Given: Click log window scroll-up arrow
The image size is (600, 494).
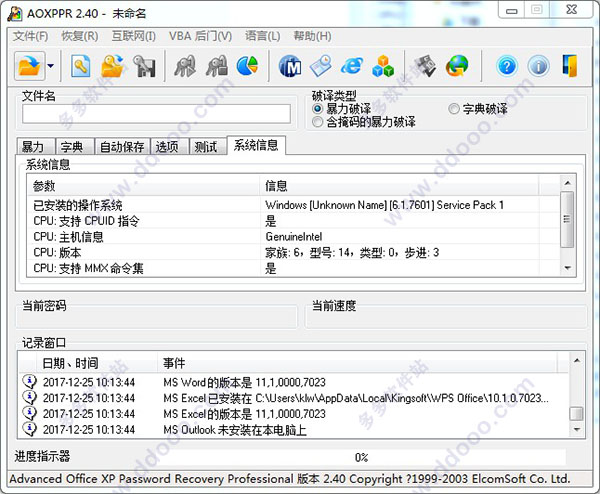Looking at the screenshot, I should [577, 360].
